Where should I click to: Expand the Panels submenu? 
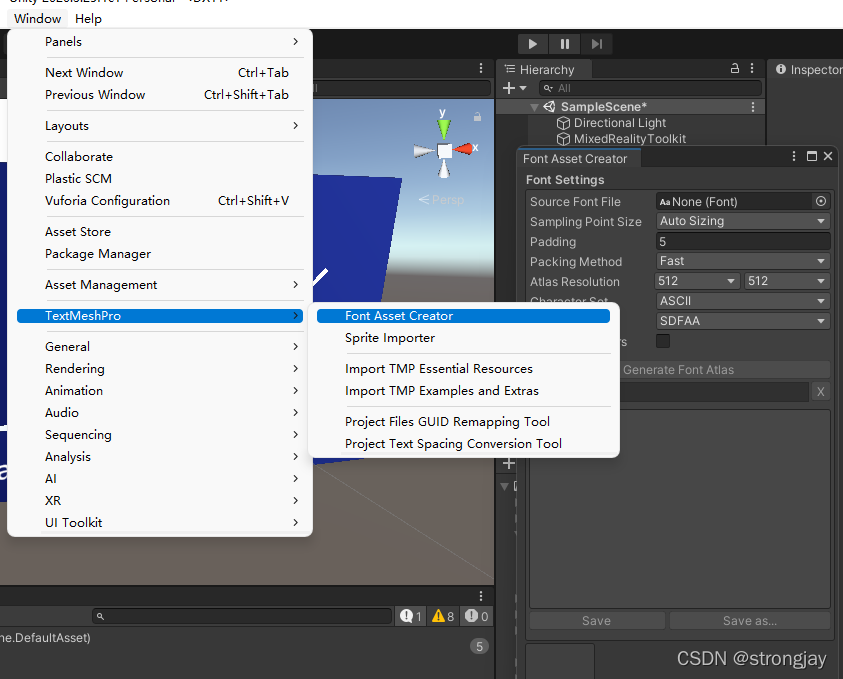[x=160, y=42]
